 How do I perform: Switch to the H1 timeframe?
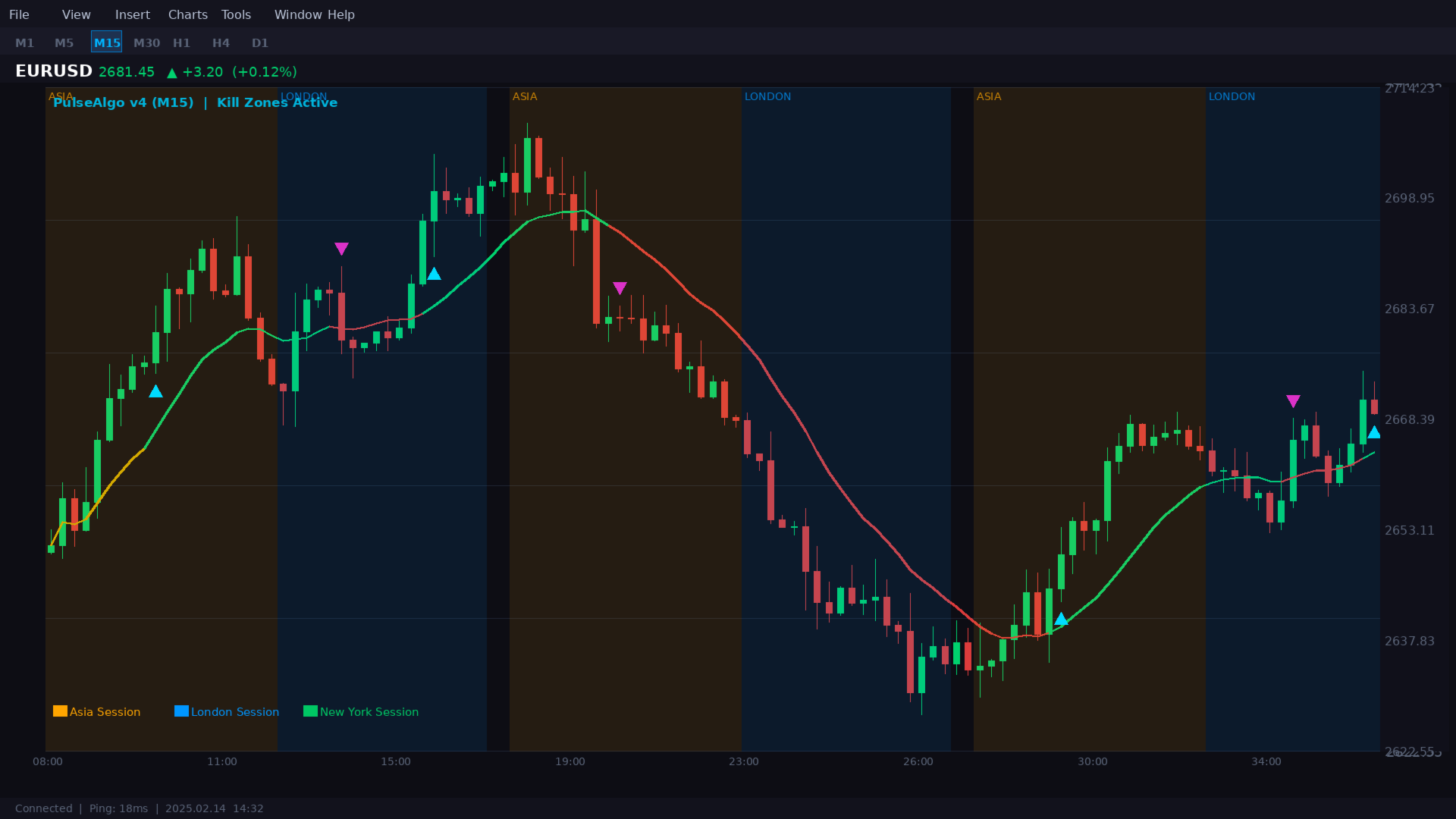[181, 43]
